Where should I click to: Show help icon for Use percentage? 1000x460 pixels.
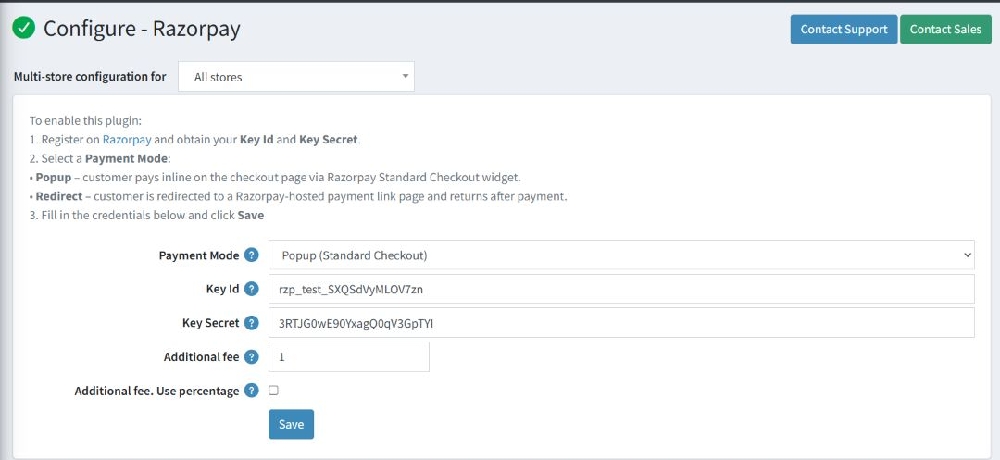(x=252, y=390)
